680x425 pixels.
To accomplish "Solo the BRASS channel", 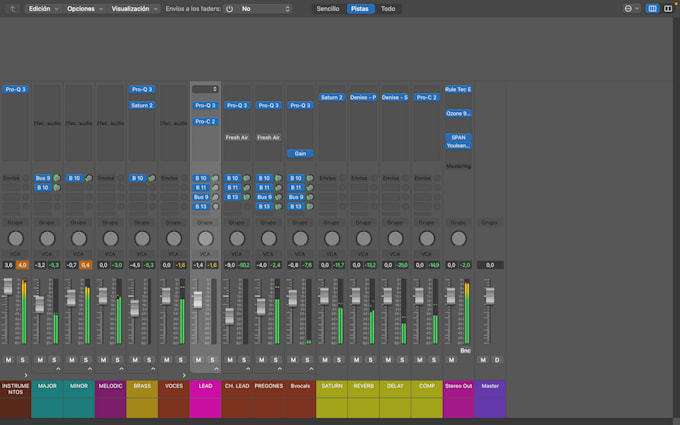I will point(149,360).
